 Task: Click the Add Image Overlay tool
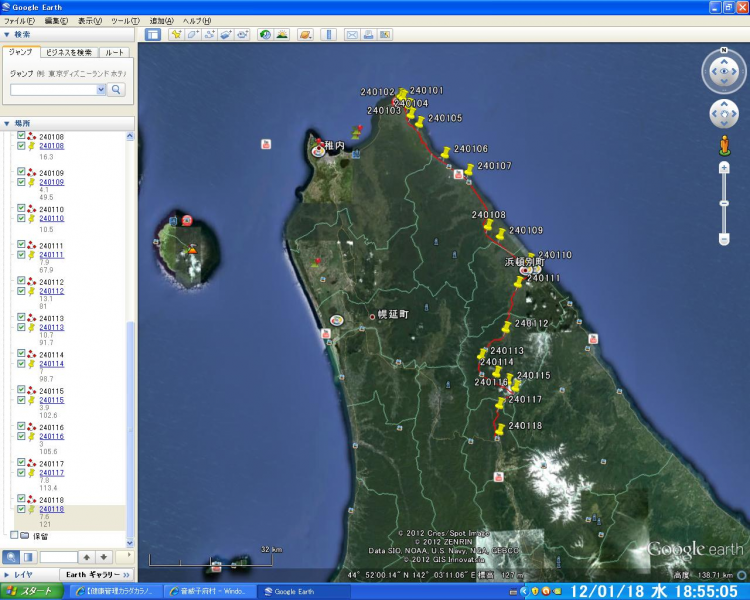(226, 34)
